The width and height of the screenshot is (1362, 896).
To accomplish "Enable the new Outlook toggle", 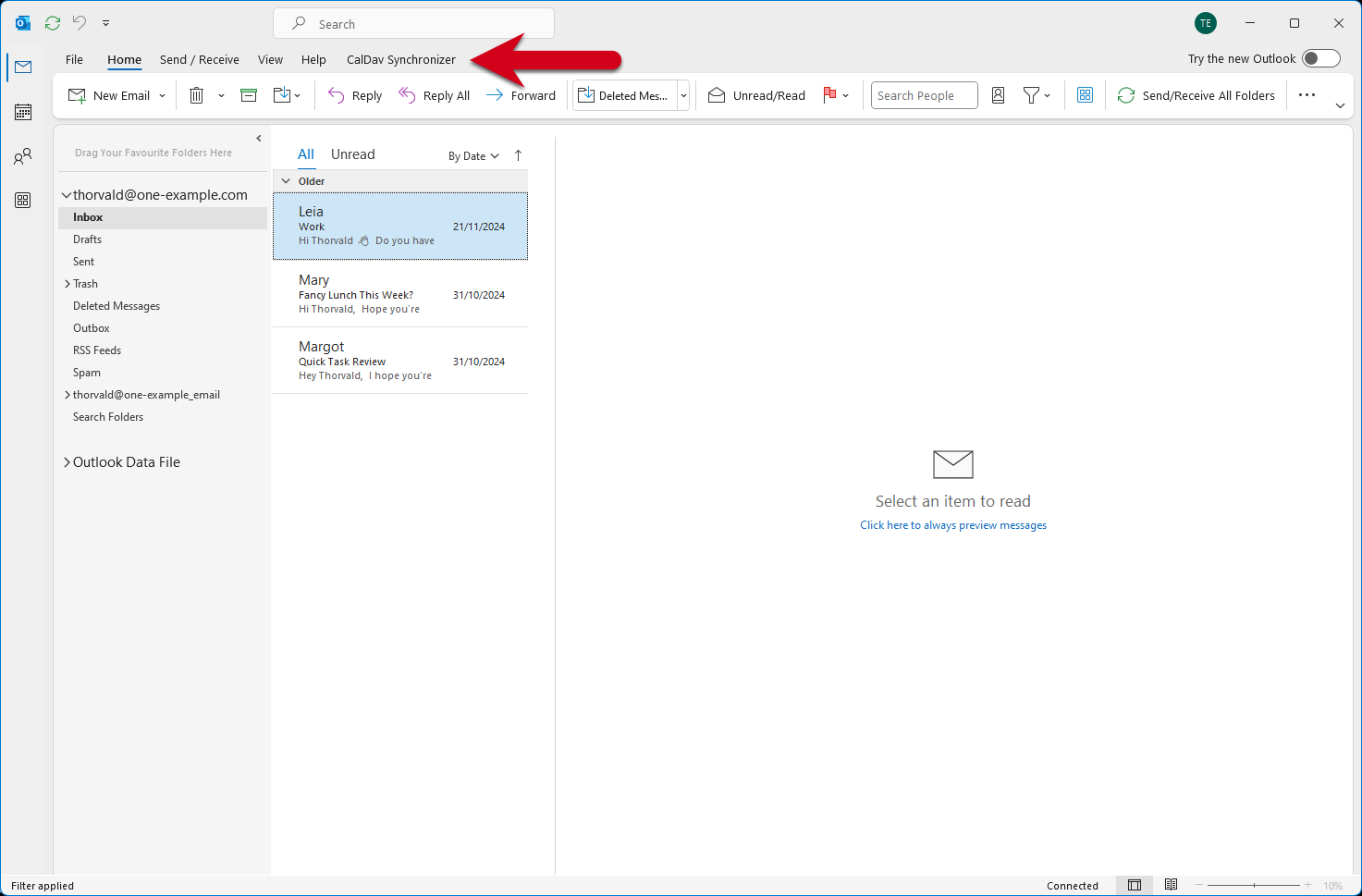I will click(x=1321, y=57).
